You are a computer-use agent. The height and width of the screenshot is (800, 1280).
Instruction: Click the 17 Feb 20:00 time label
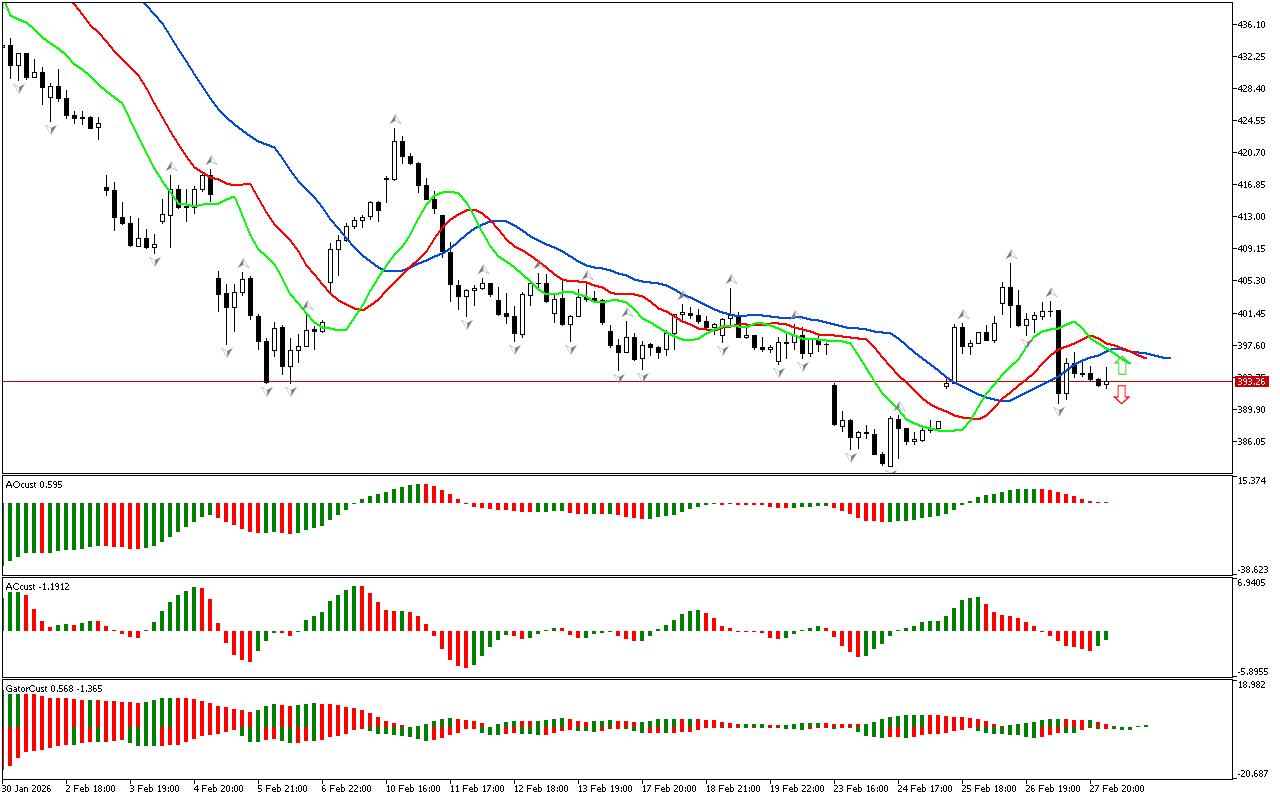tap(669, 788)
